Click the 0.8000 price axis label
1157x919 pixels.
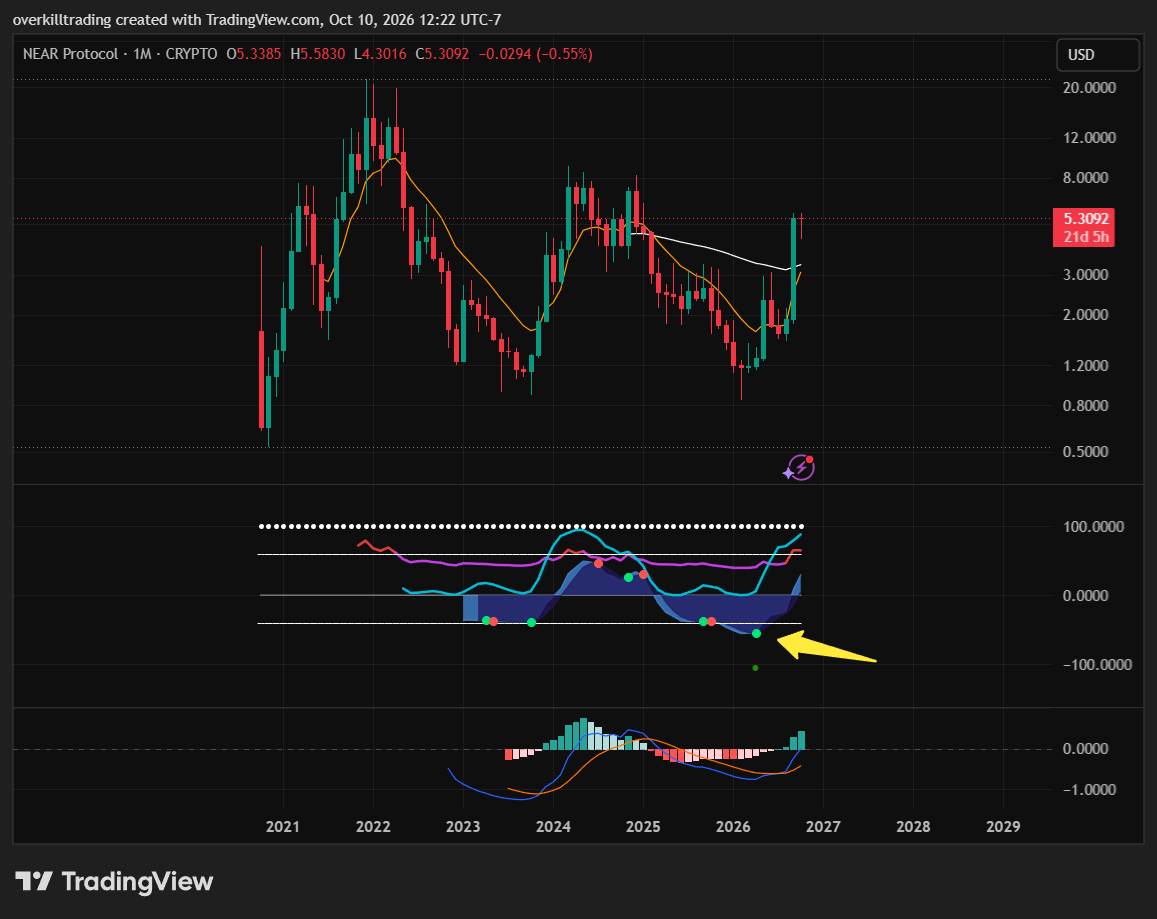pyautogui.click(x=1085, y=405)
